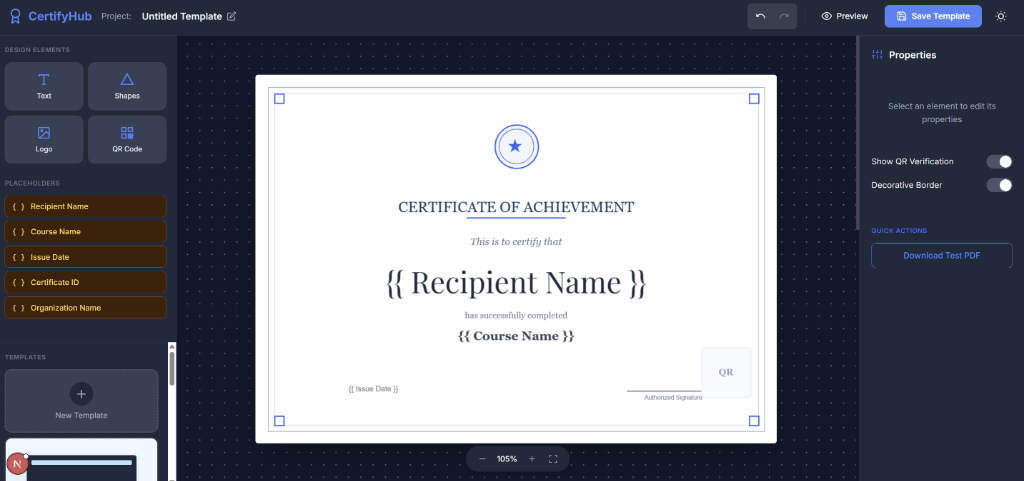Click the undo arrow
Image resolution: width=1024 pixels, height=481 pixels.
760,16
